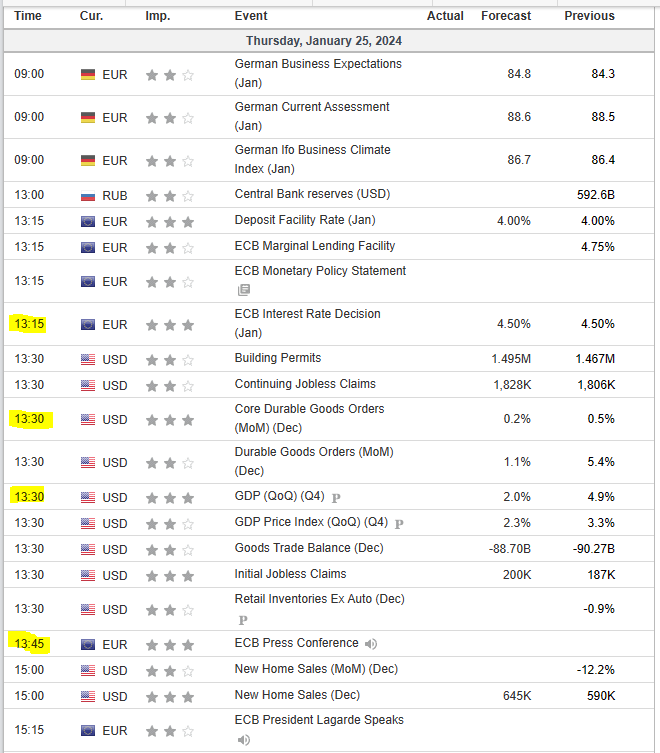Click the Russian flag in the RUB row
The width and height of the screenshot is (660, 753).
[x=88, y=195]
